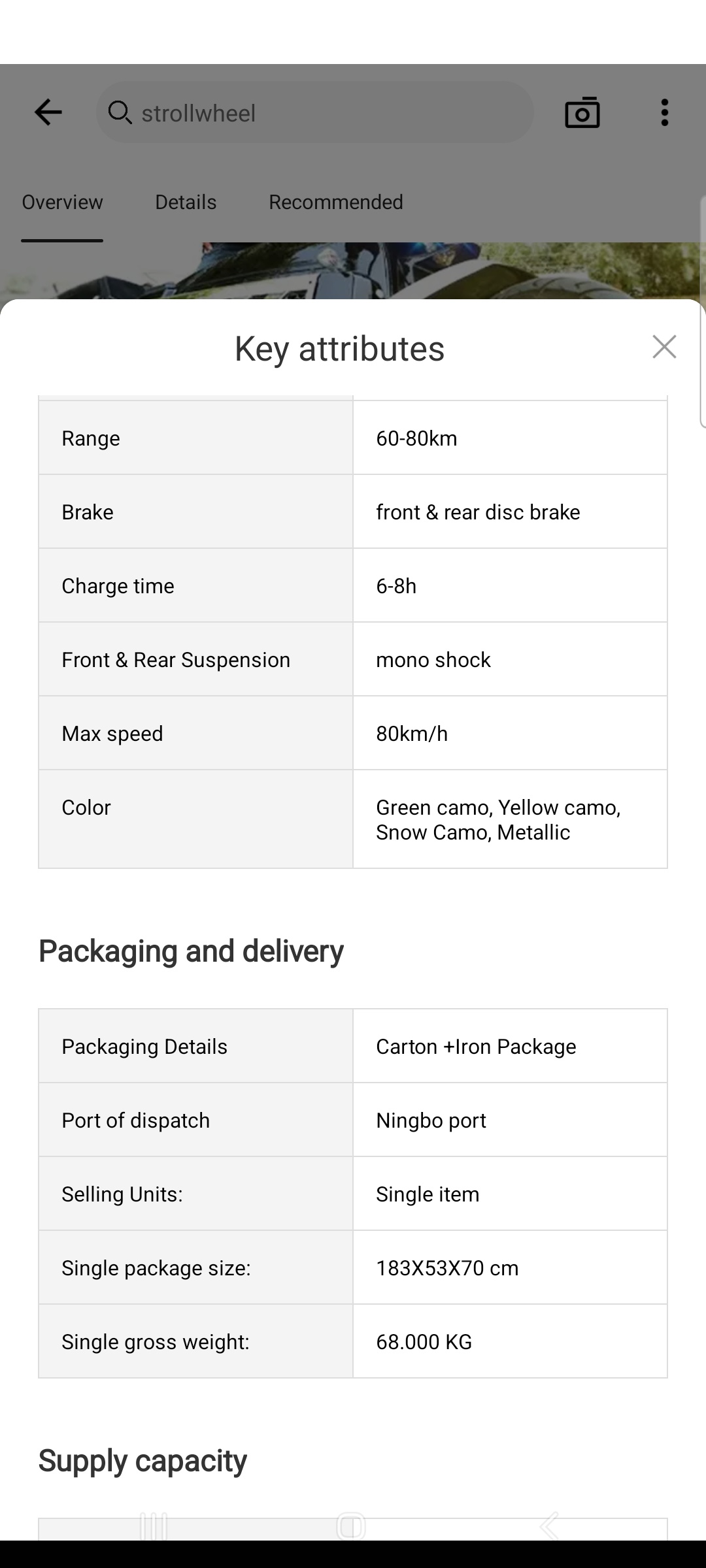Switch to the Details tab

pyautogui.click(x=186, y=203)
